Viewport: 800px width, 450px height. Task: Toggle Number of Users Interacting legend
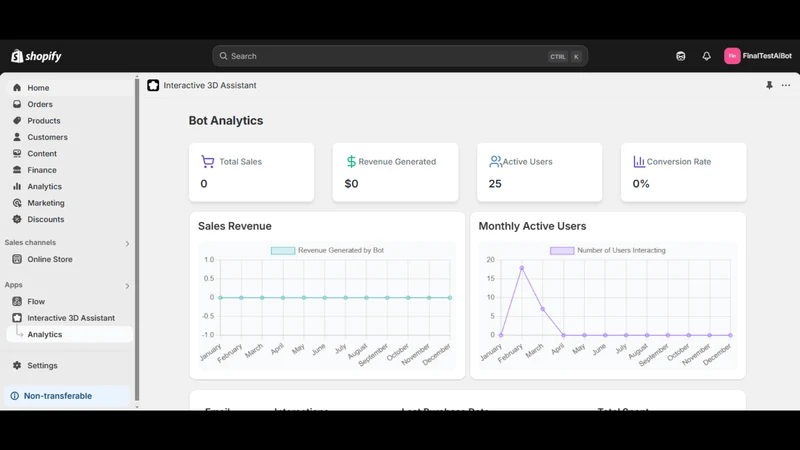608,251
